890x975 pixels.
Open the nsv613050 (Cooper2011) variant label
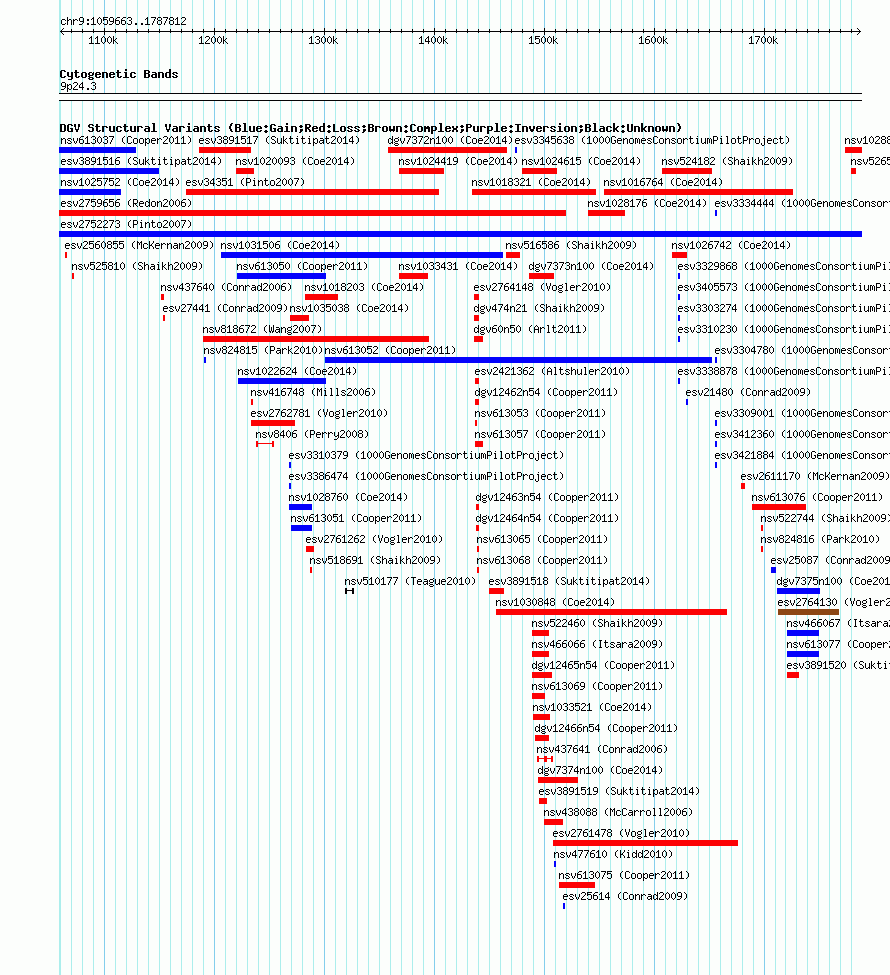click(x=302, y=266)
